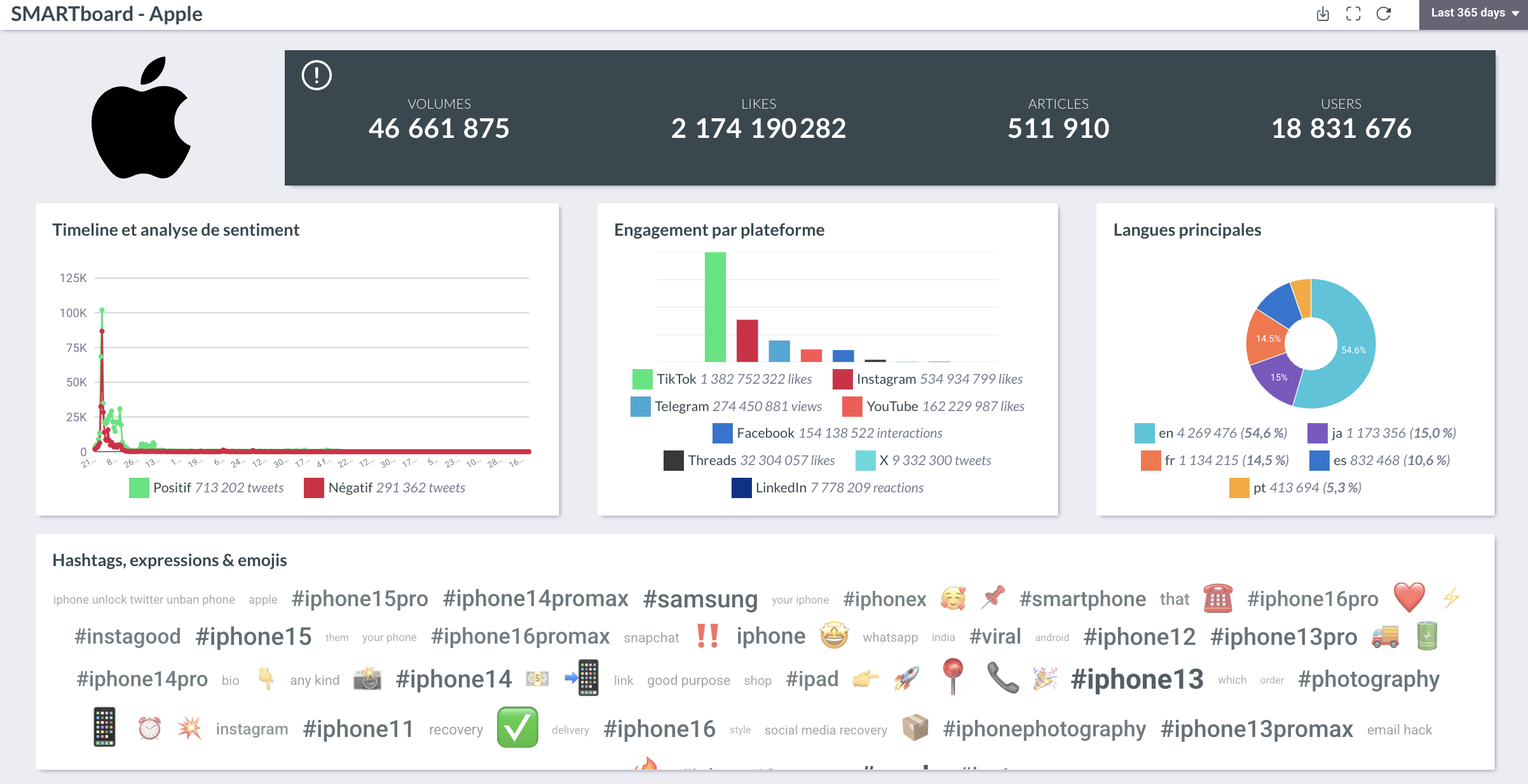Select the #iphone13 hashtag
Image resolution: width=1528 pixels, height=784 pixels.
[1137, 679]
